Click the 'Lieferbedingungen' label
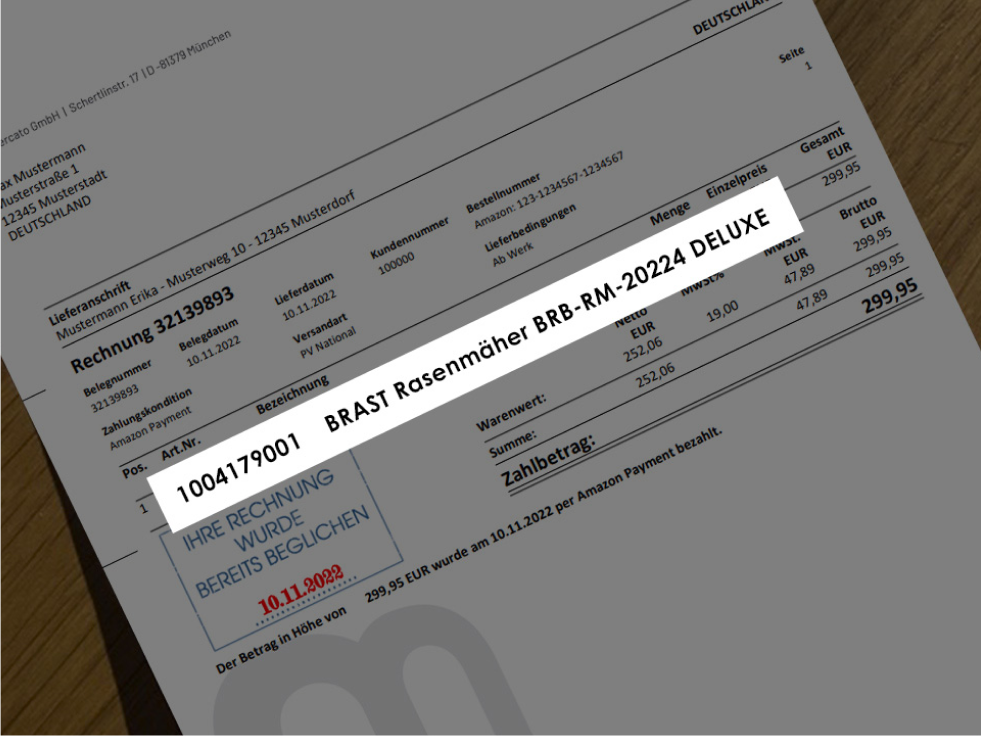 click(x=531, y=228)
